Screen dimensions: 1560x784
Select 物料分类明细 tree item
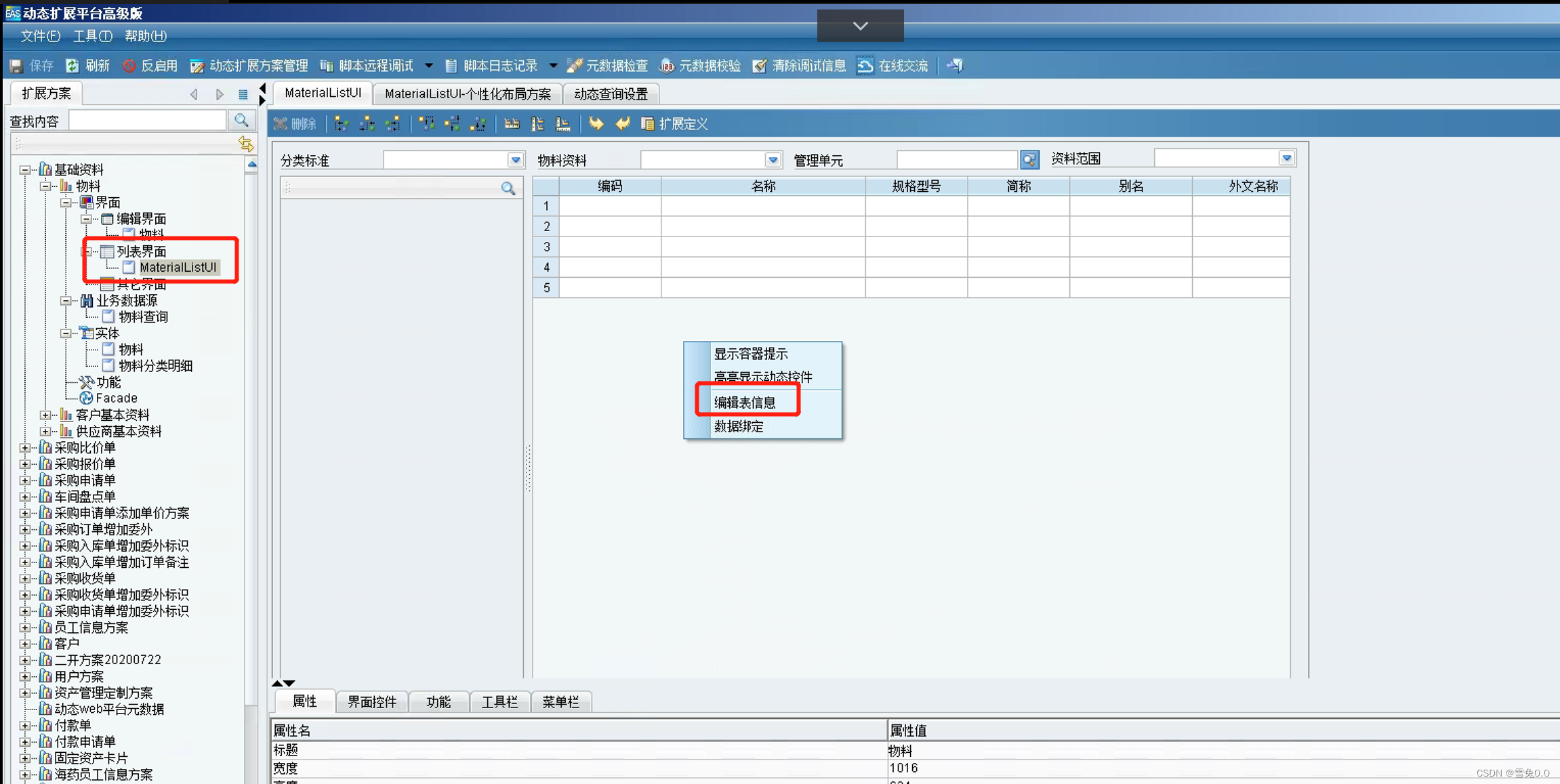(x=155, y=366)
